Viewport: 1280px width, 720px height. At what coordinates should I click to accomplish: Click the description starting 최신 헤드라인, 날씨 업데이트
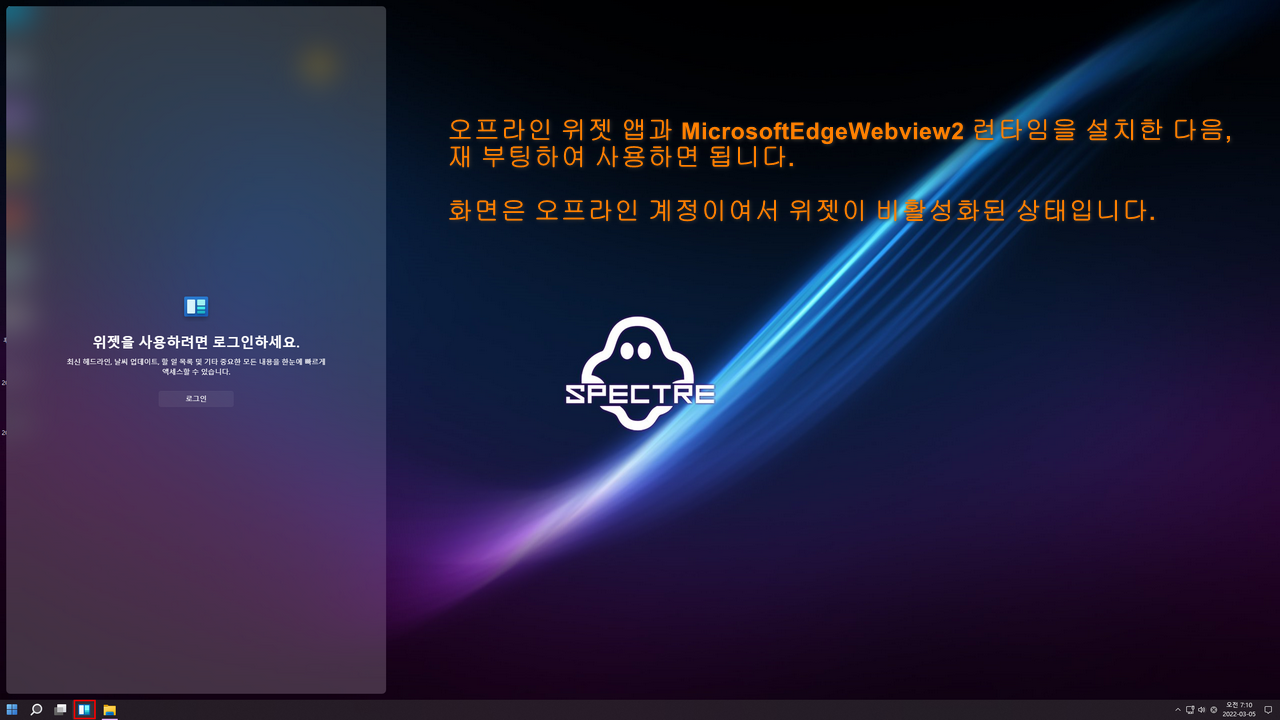[x=196, y=366]
